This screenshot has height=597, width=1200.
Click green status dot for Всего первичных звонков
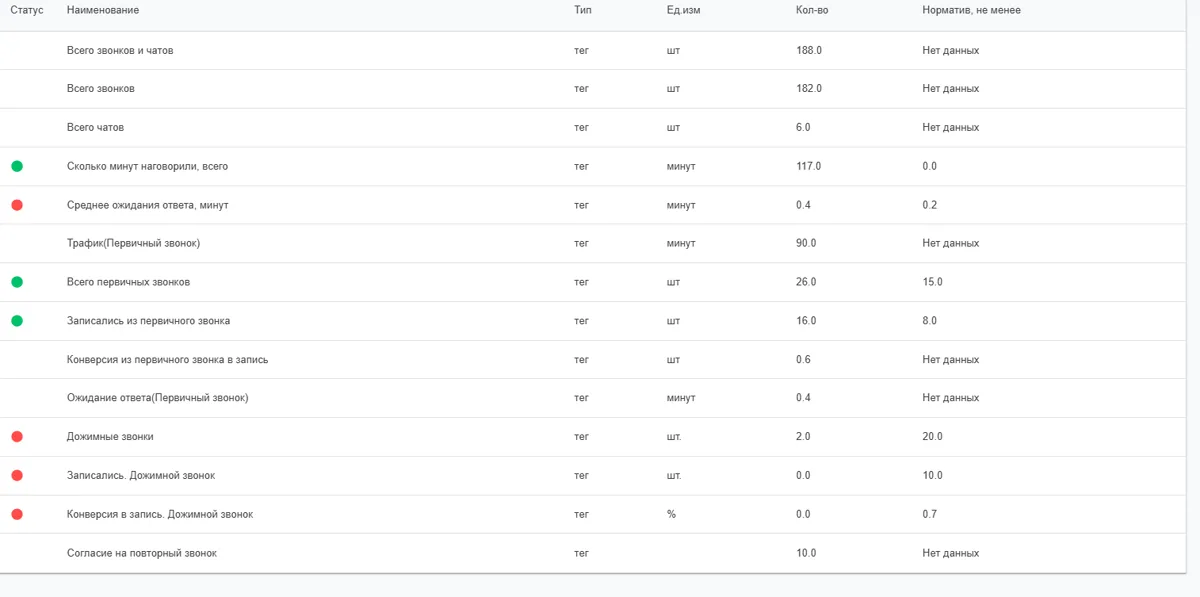[17, 282]
